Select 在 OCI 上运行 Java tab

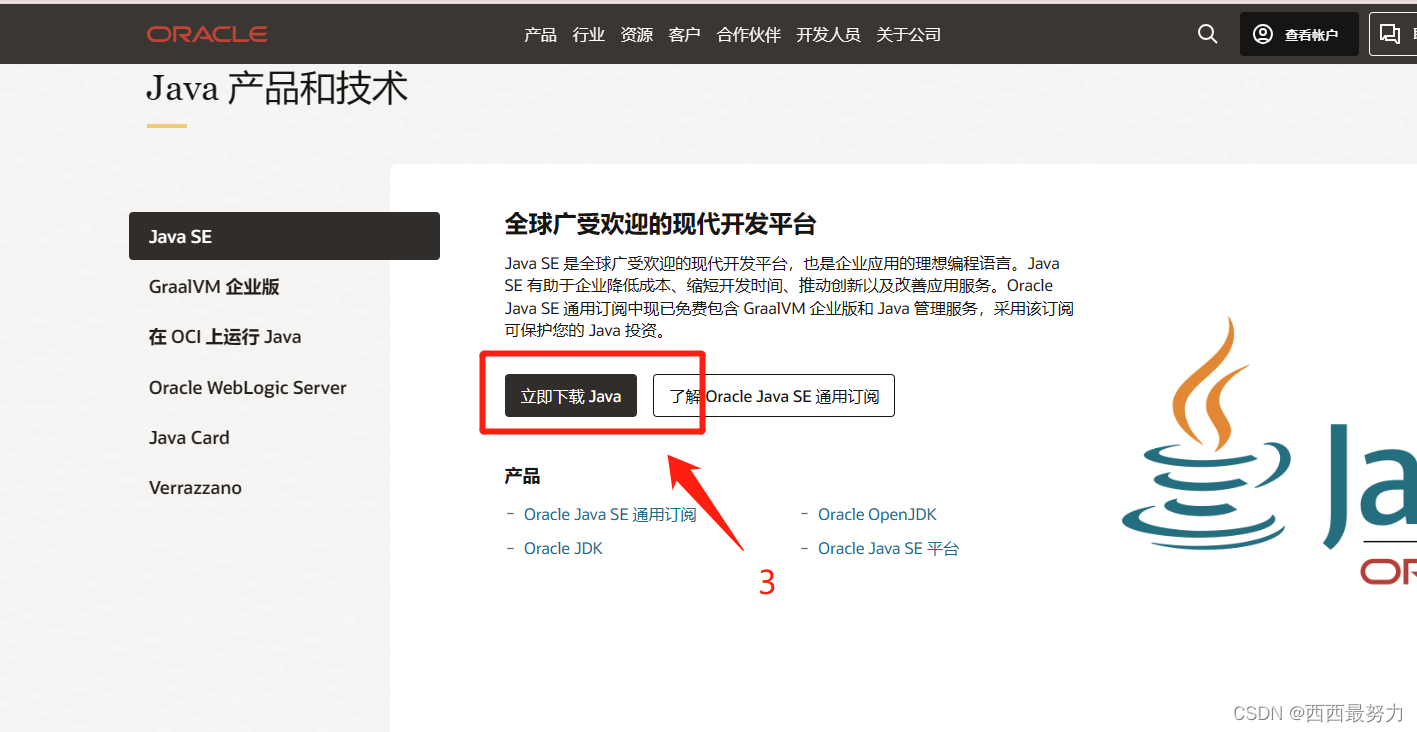click(225, 337)
